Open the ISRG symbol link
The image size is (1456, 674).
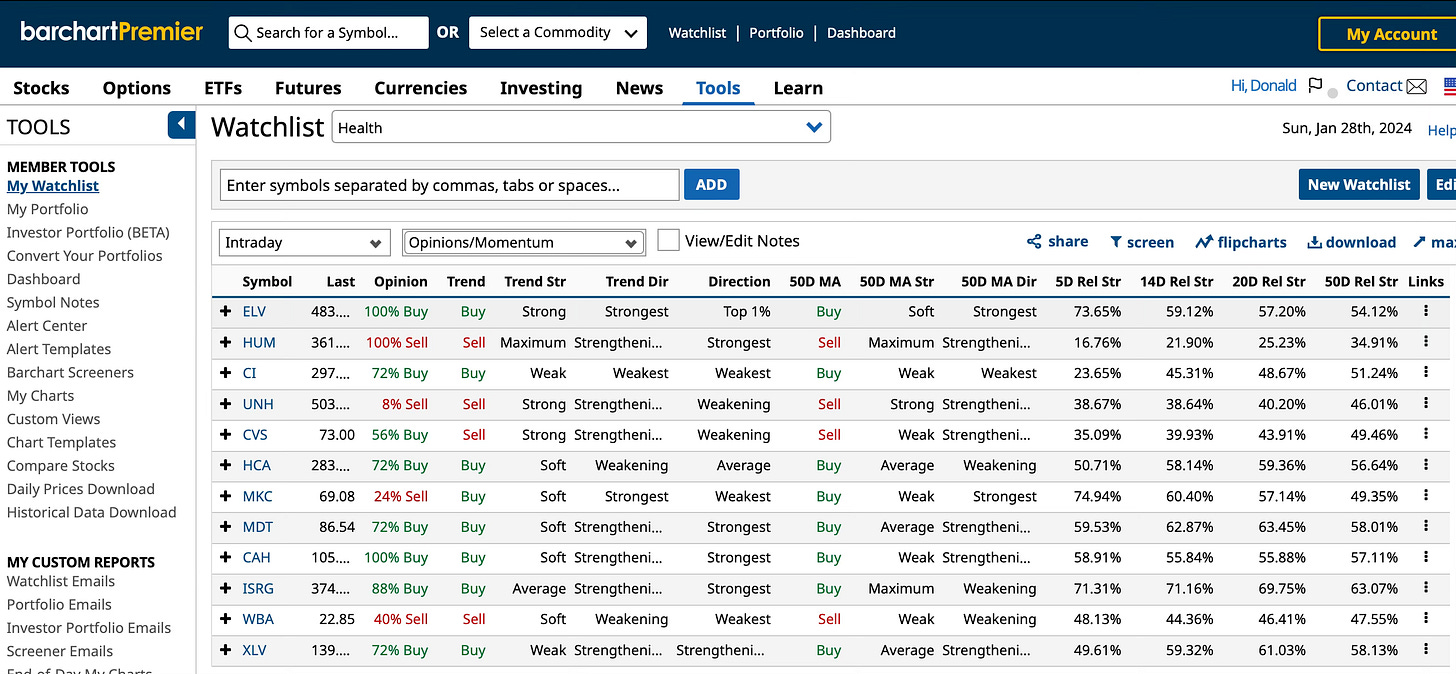point(258,588)
